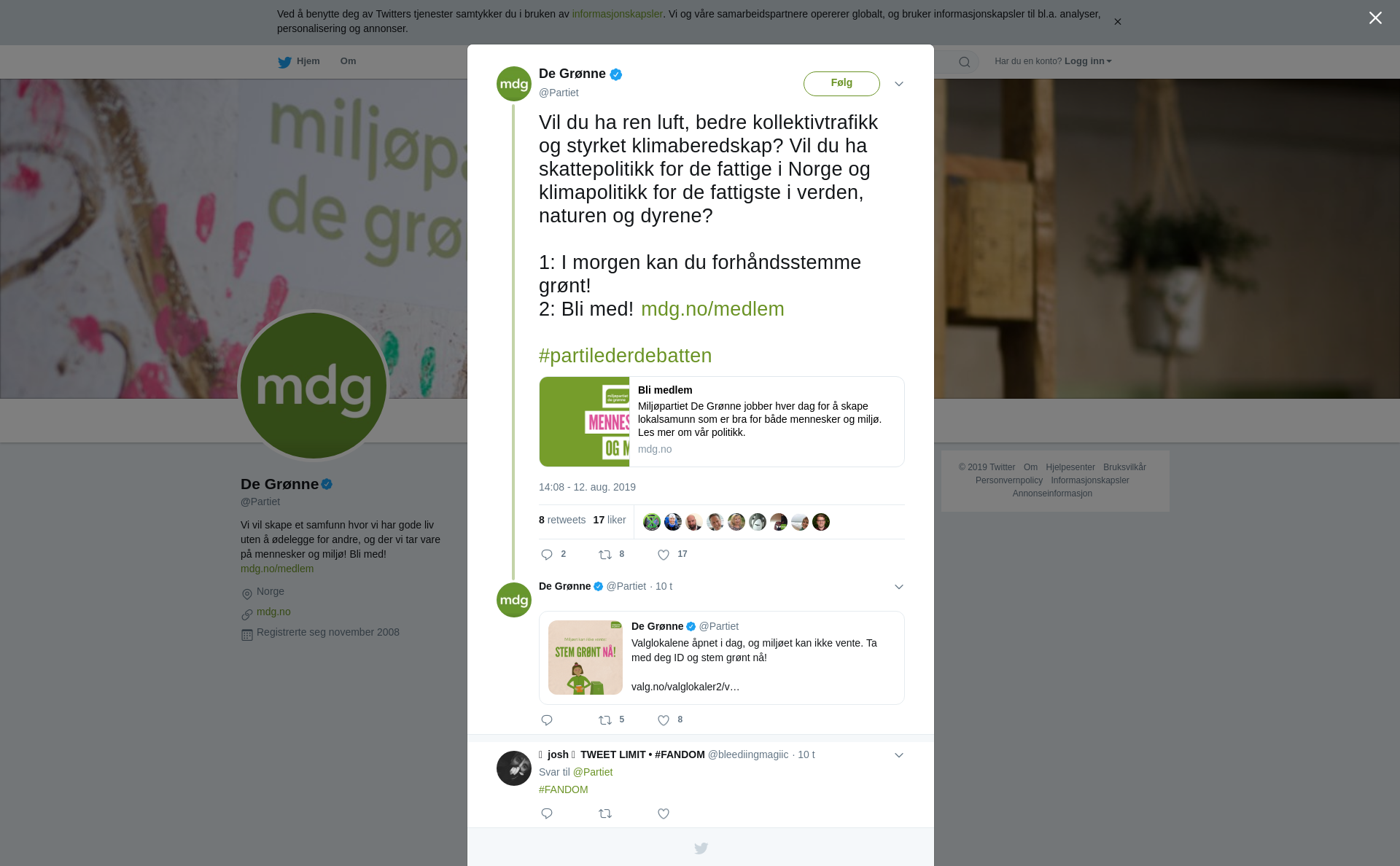Screen dimensions: 1400x866
Task: Like the FANDOM reply tweet
Action: pyautogui.click(x=664, y=814)
